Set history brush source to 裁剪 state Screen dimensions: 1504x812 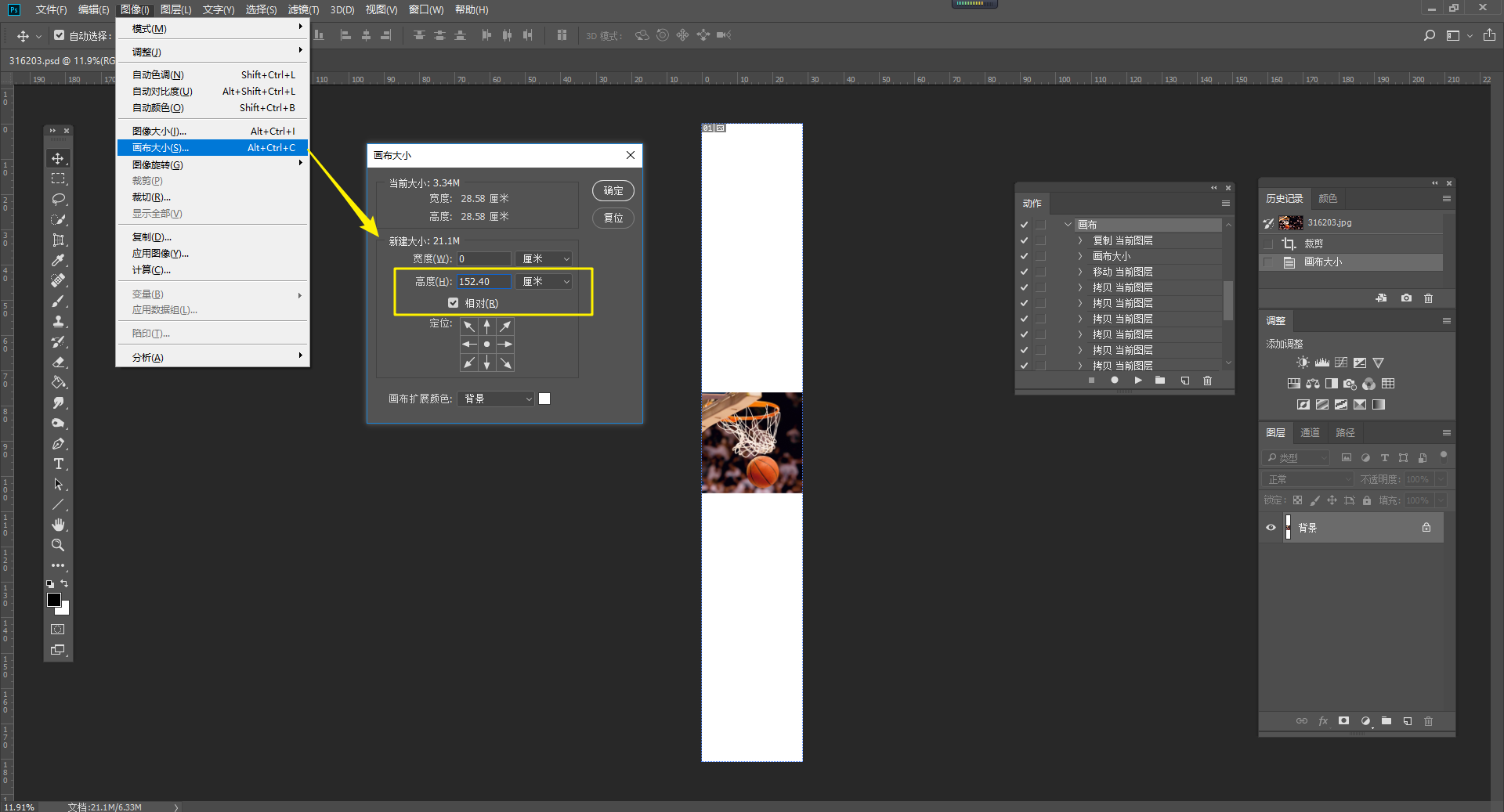(x=1268, y=244)
